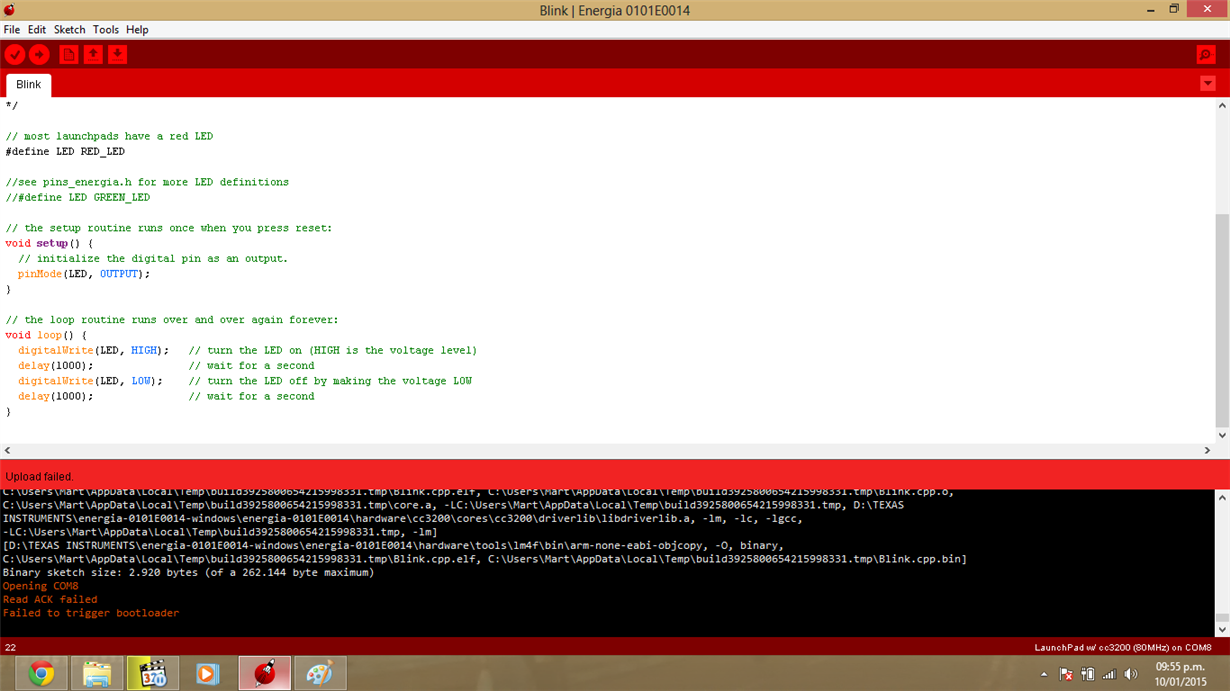This screenshot has height=691, width=1230.
Task: Click the 'pinMode(LED, OUTPUT);' line
Action: point(84,274)
